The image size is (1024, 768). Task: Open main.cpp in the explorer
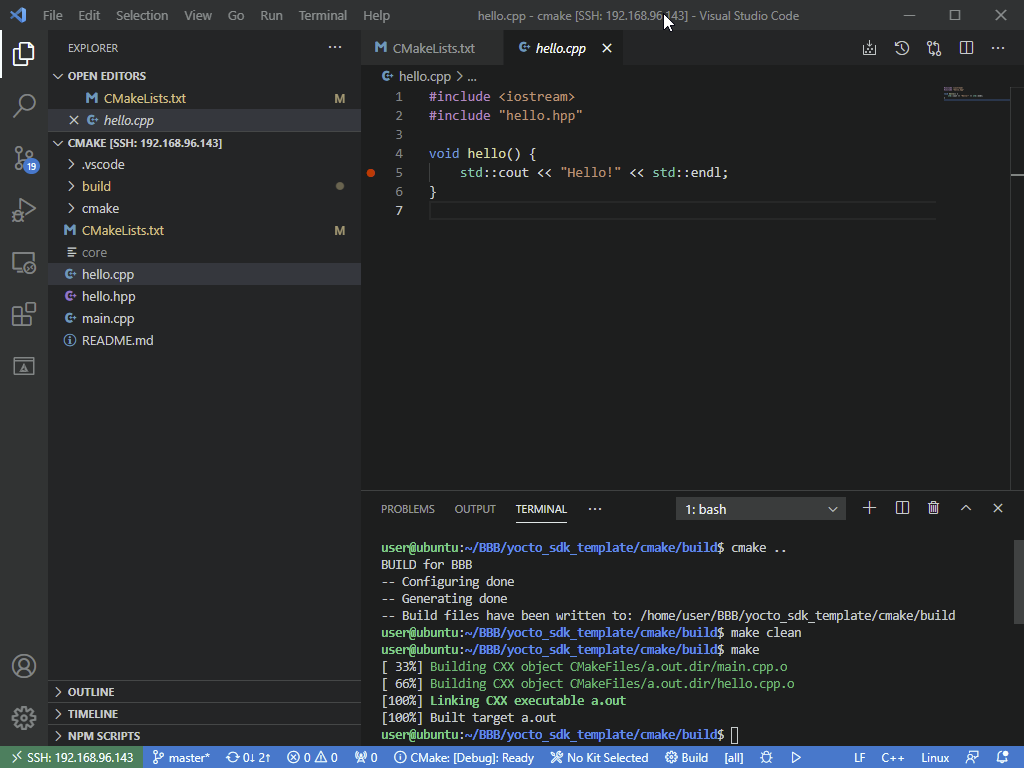coord(108,318)
